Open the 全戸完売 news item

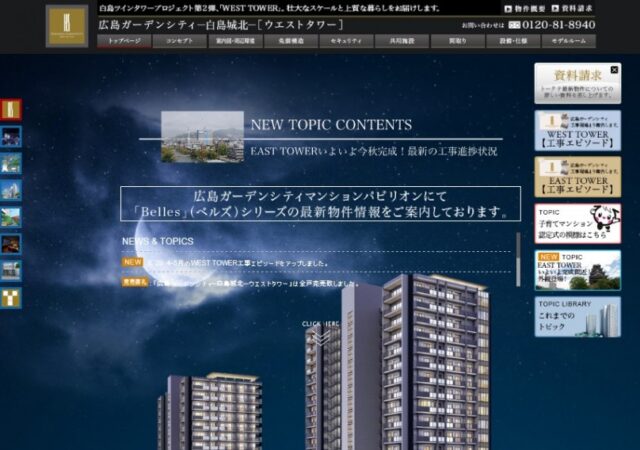[255, 283]
